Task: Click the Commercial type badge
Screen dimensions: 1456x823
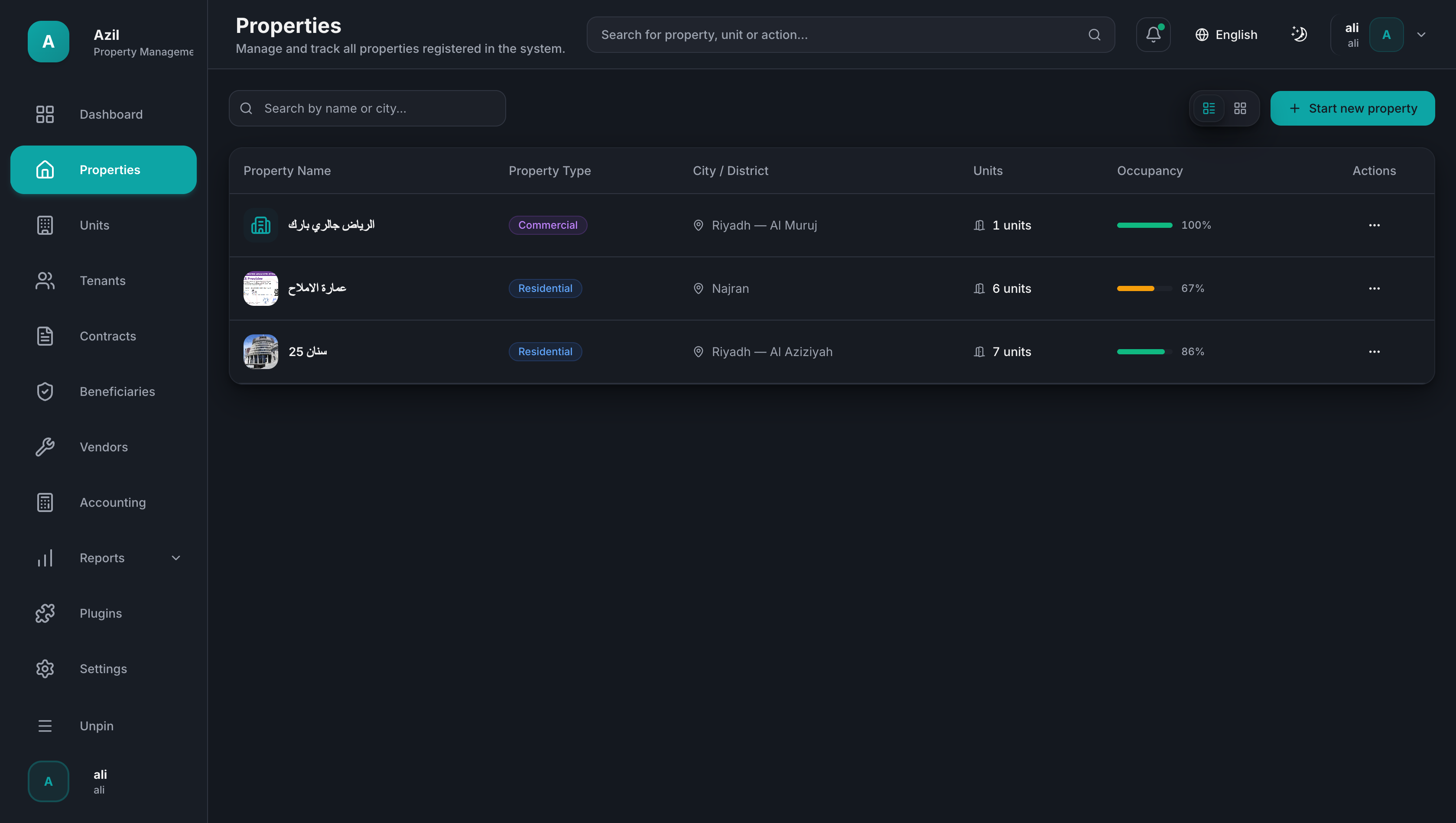Action: click(547, 225)
